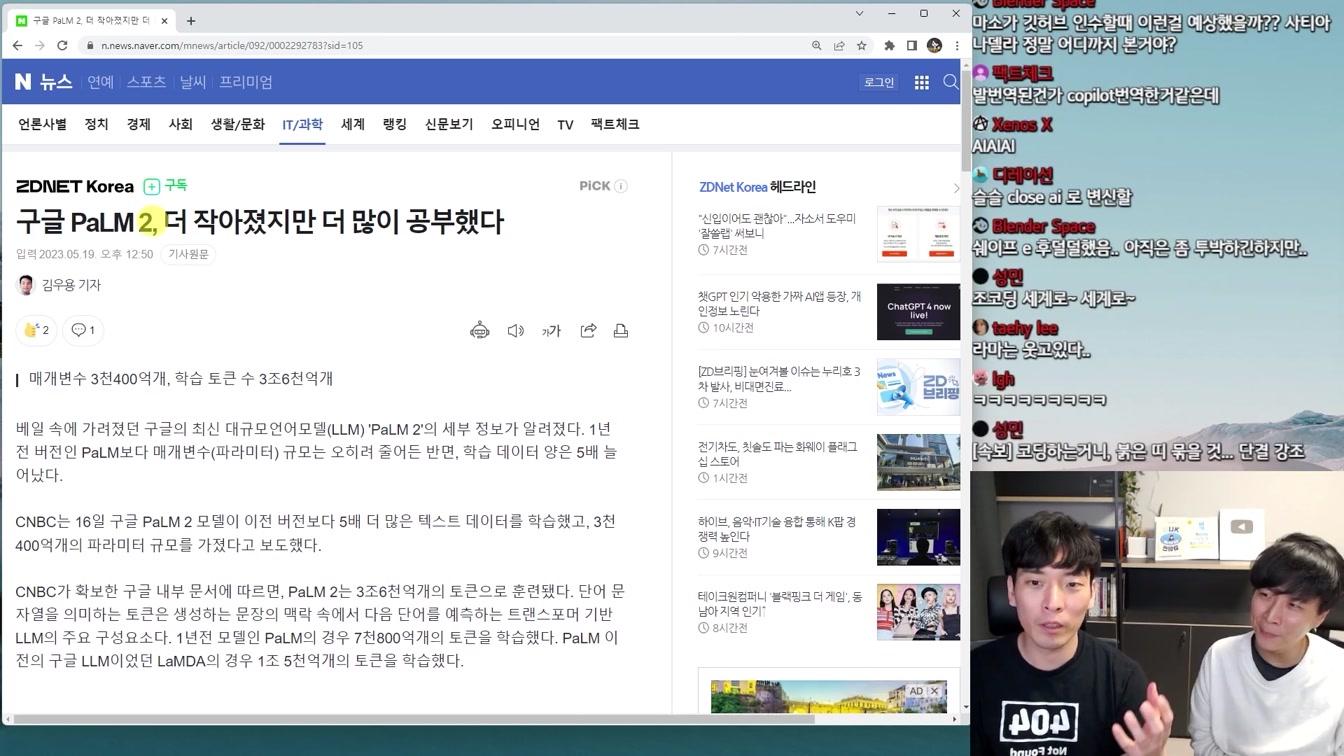Viewport: 1344px width, 756px height.
Task: Open headline 블랙핑크 더 게임 article
Action: coord(780,604)
